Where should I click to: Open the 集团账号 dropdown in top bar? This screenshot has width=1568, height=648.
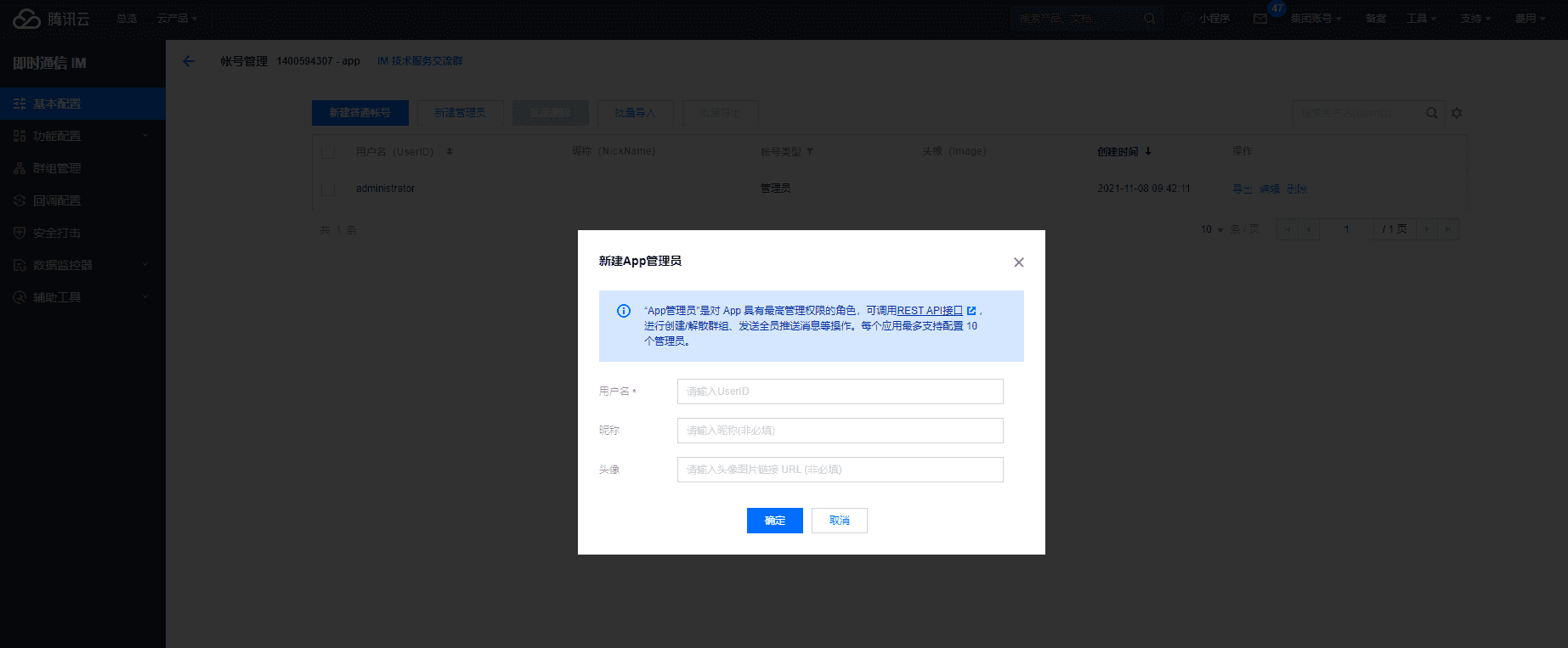[1316, 19]
